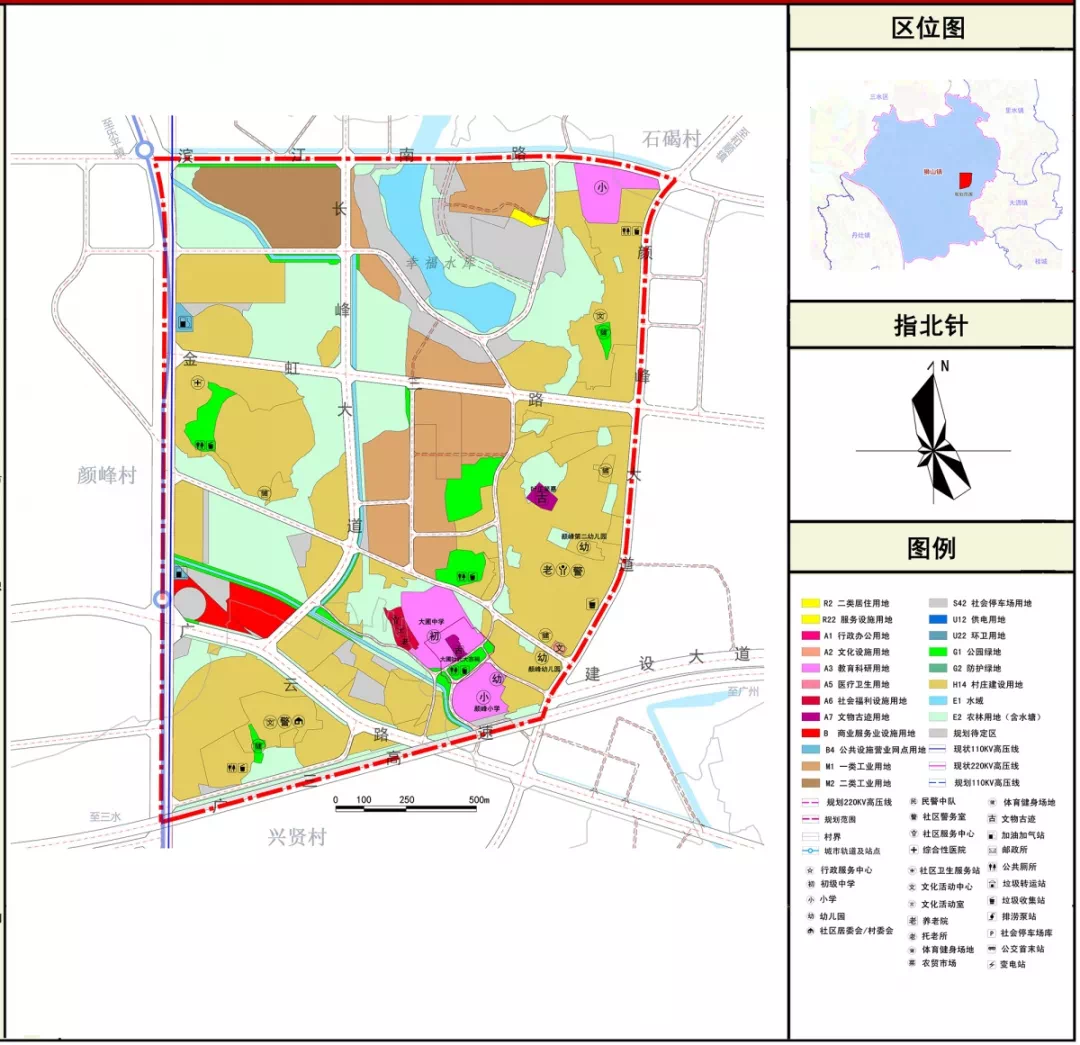Click the 加油加气站 icon in legend

[992, 834]
